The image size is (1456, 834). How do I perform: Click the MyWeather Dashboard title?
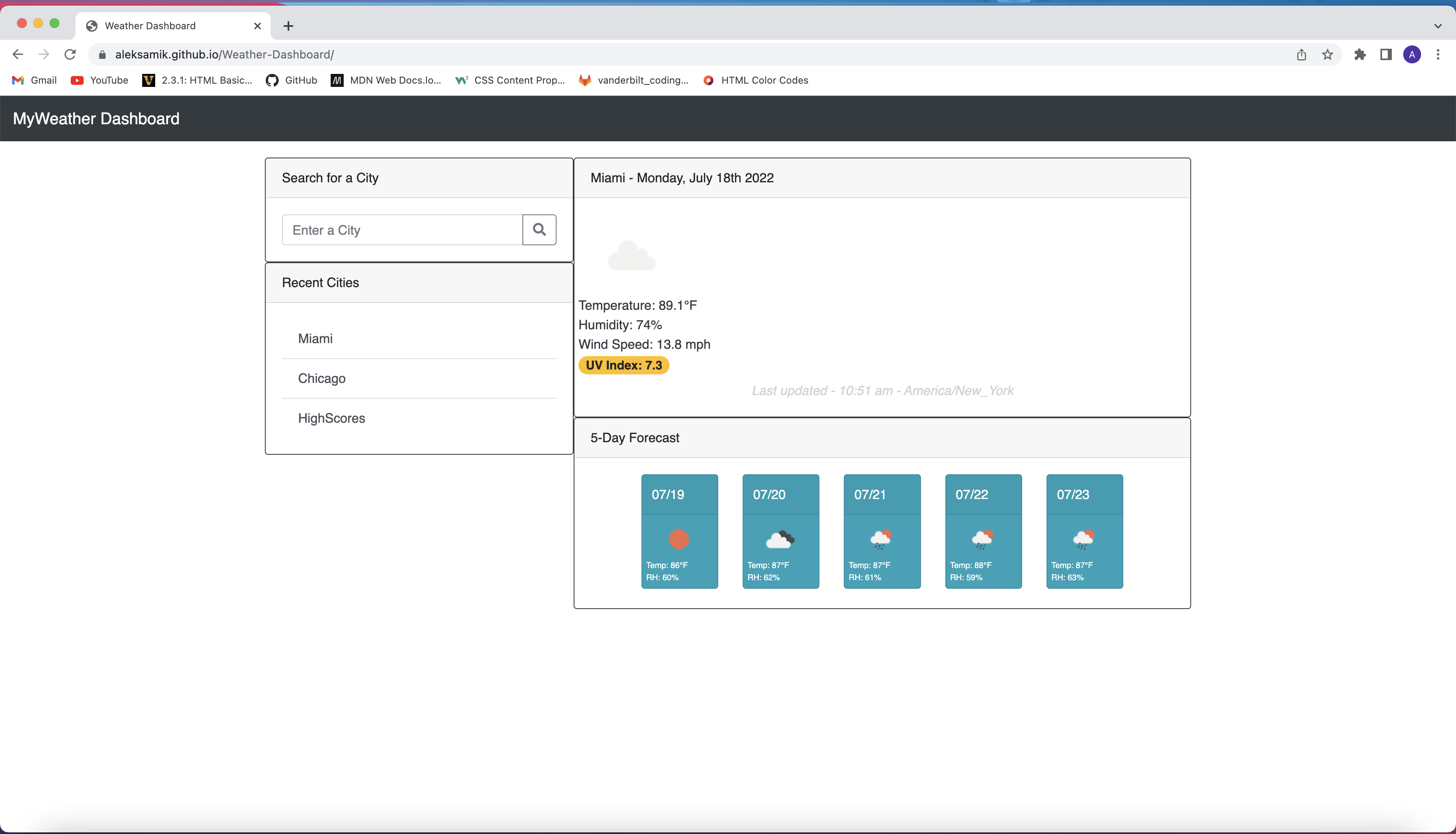(x=96, y=119)
